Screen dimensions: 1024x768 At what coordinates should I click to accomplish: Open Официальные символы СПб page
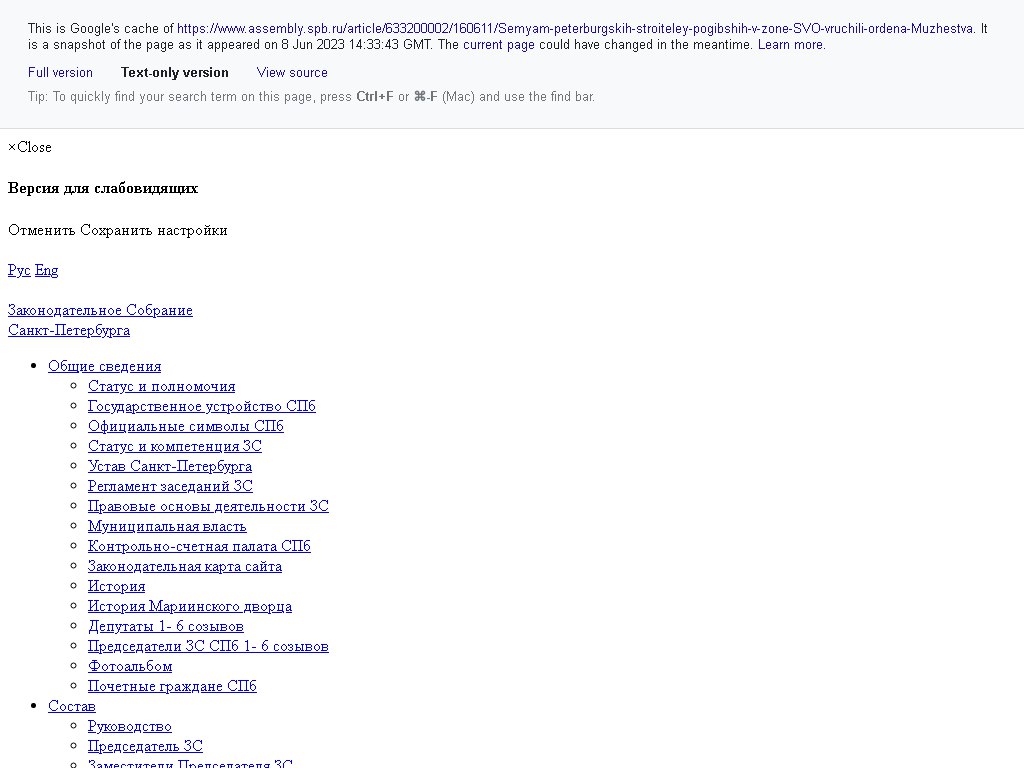185,426
